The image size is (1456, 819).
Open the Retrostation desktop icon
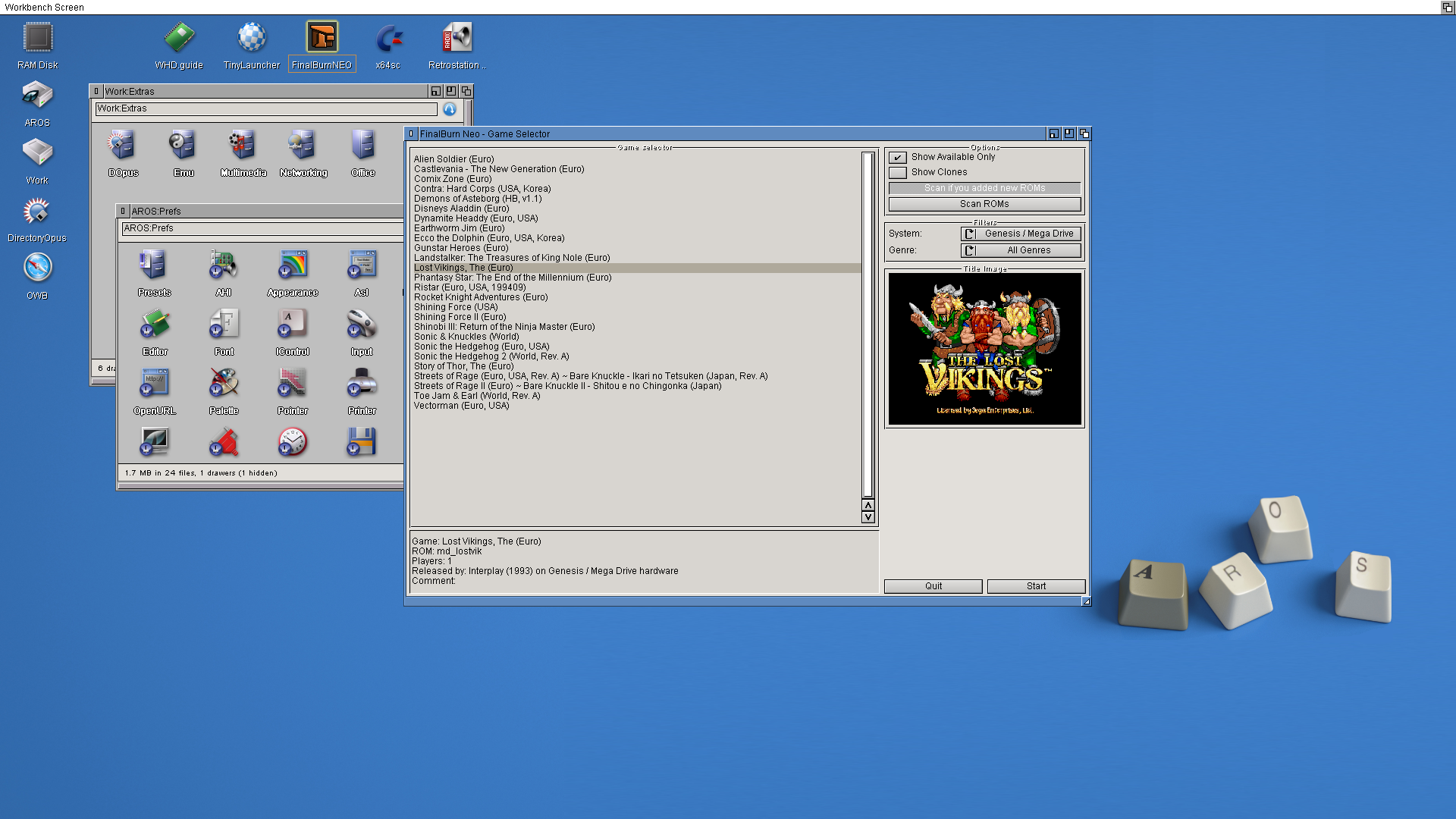point(457,46)
